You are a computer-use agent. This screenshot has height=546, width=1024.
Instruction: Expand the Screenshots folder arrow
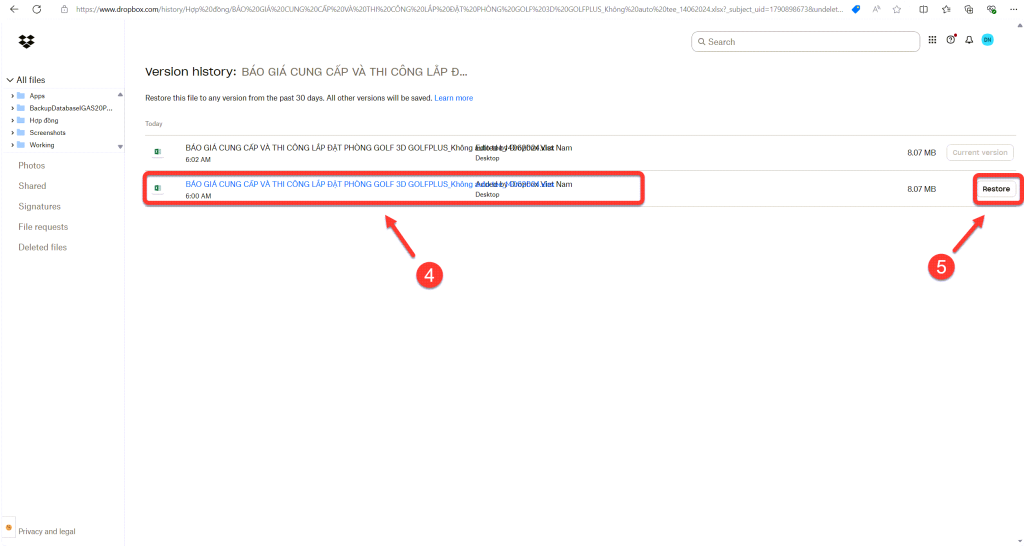[13, 132]
